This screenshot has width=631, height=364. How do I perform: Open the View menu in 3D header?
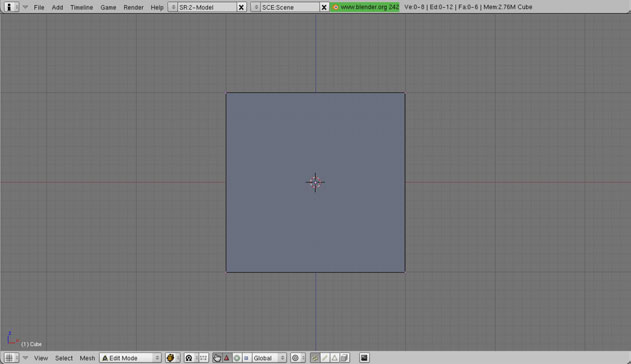pos(41,358)
